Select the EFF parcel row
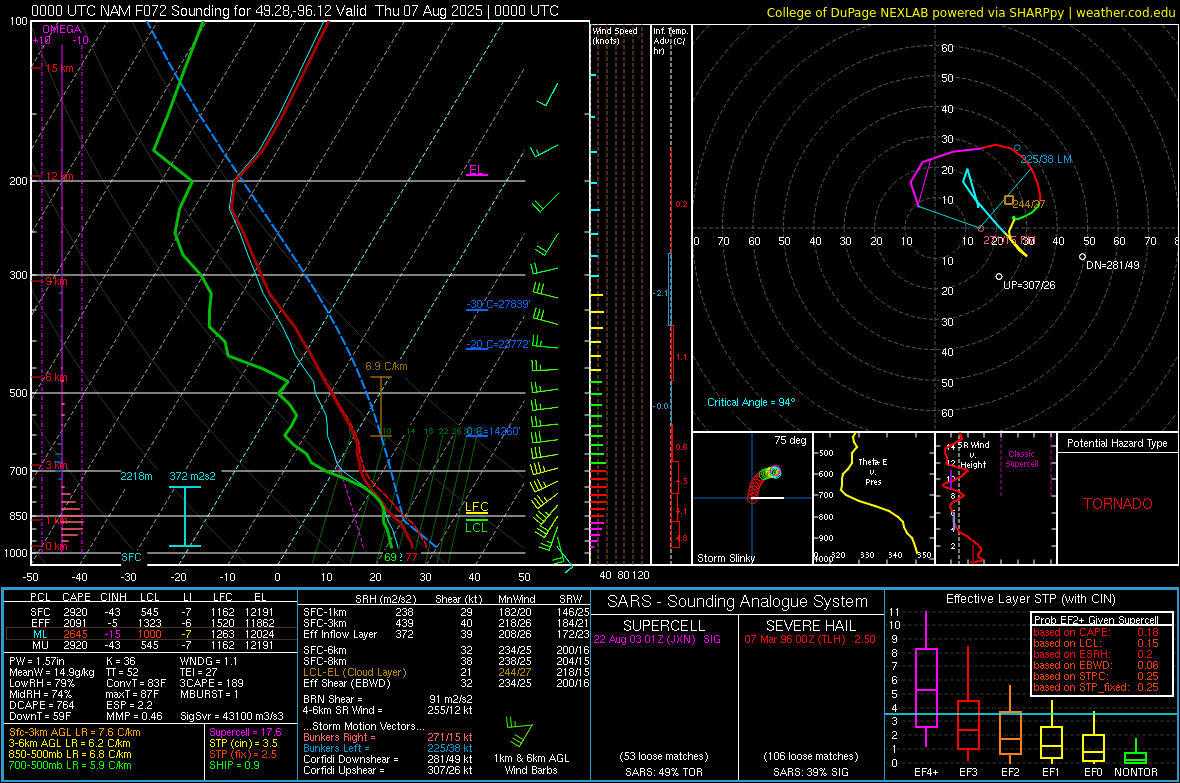The image size is (1180, 783). pos(150,623)
